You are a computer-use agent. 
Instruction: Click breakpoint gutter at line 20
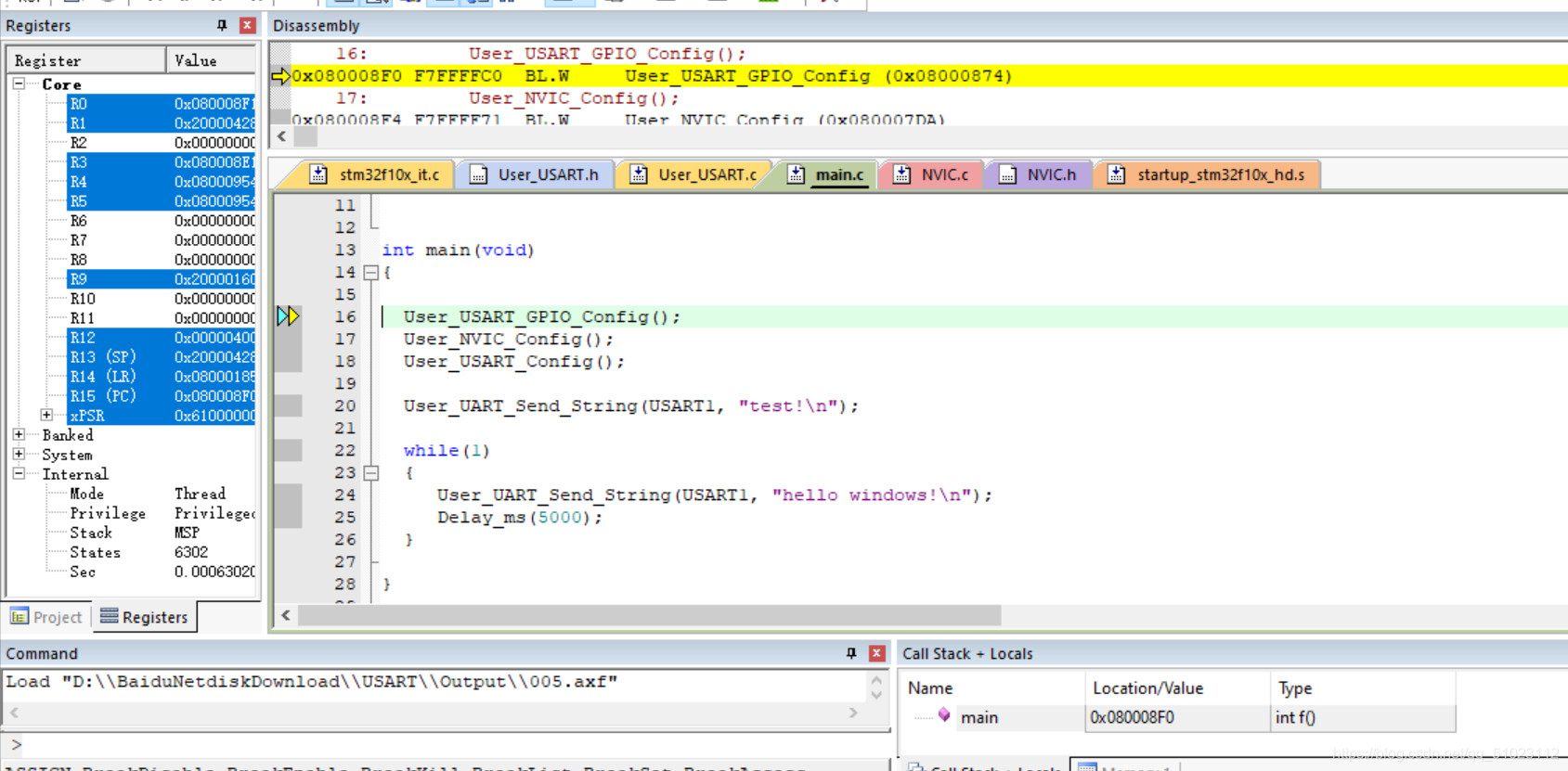coord(288,406)
